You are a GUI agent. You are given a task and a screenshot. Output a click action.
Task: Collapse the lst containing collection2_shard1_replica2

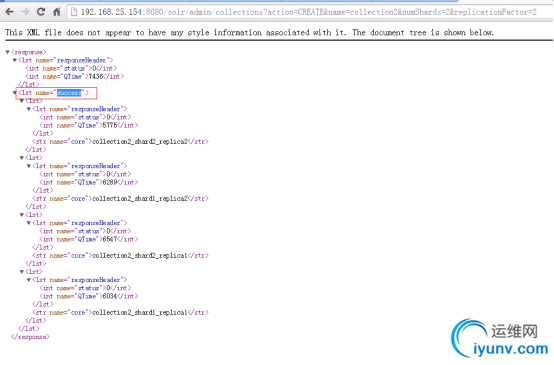(x=22, y=158)
